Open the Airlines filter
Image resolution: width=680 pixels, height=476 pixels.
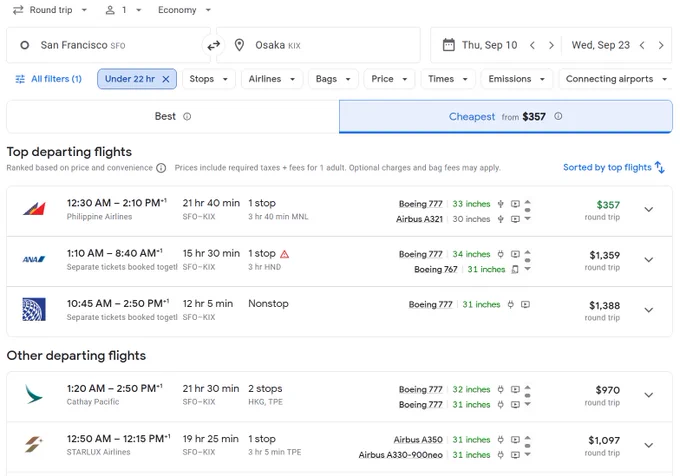(x=271, y=79)
